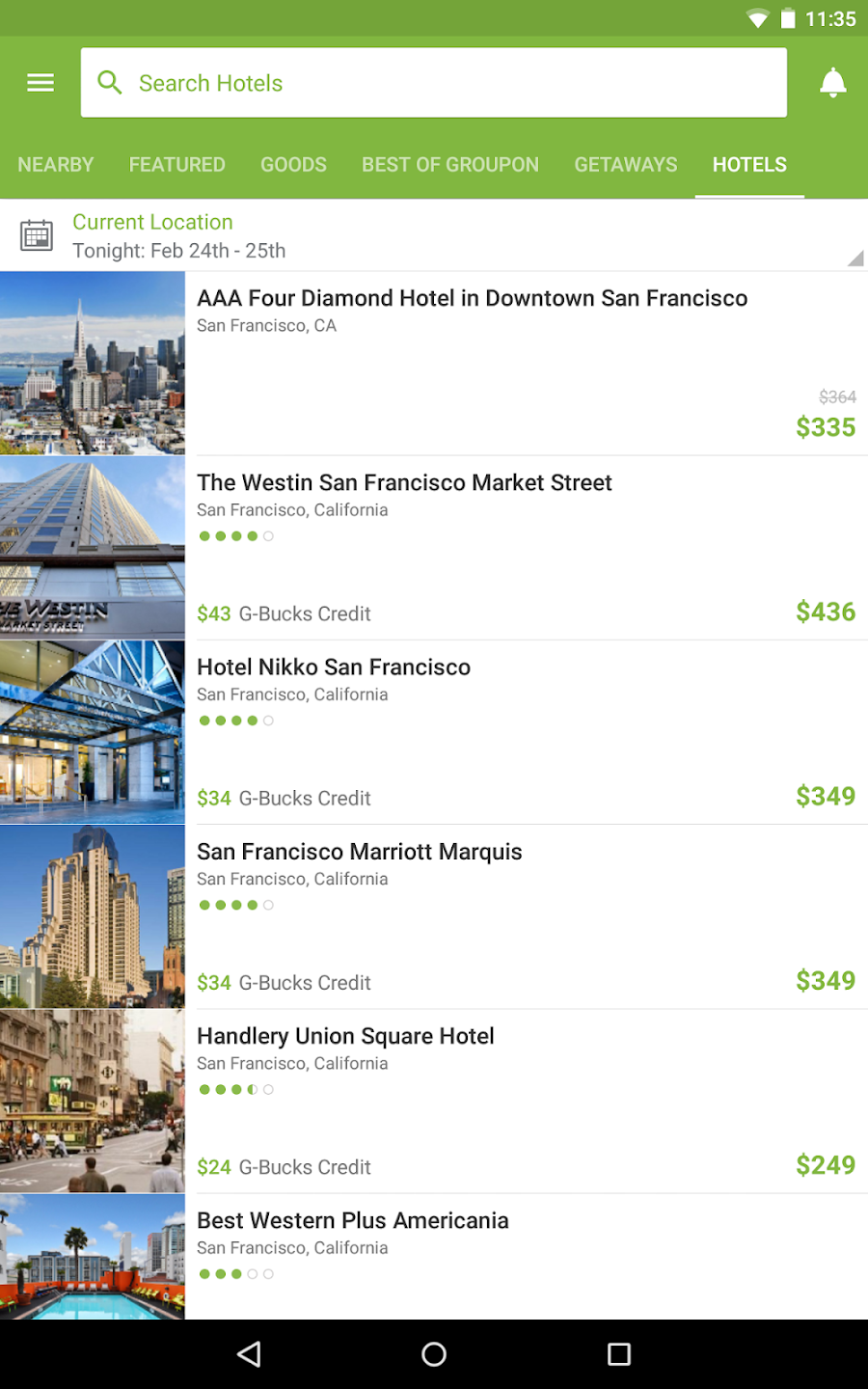Switch to the Nearby tab
Screen dimensions: 868x1389
click(56, 165)
